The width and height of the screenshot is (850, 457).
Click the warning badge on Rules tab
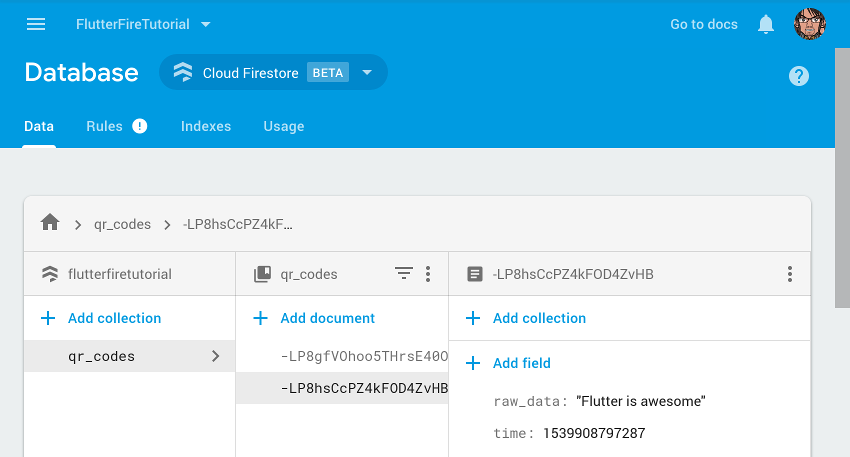(x=139, y=126)
